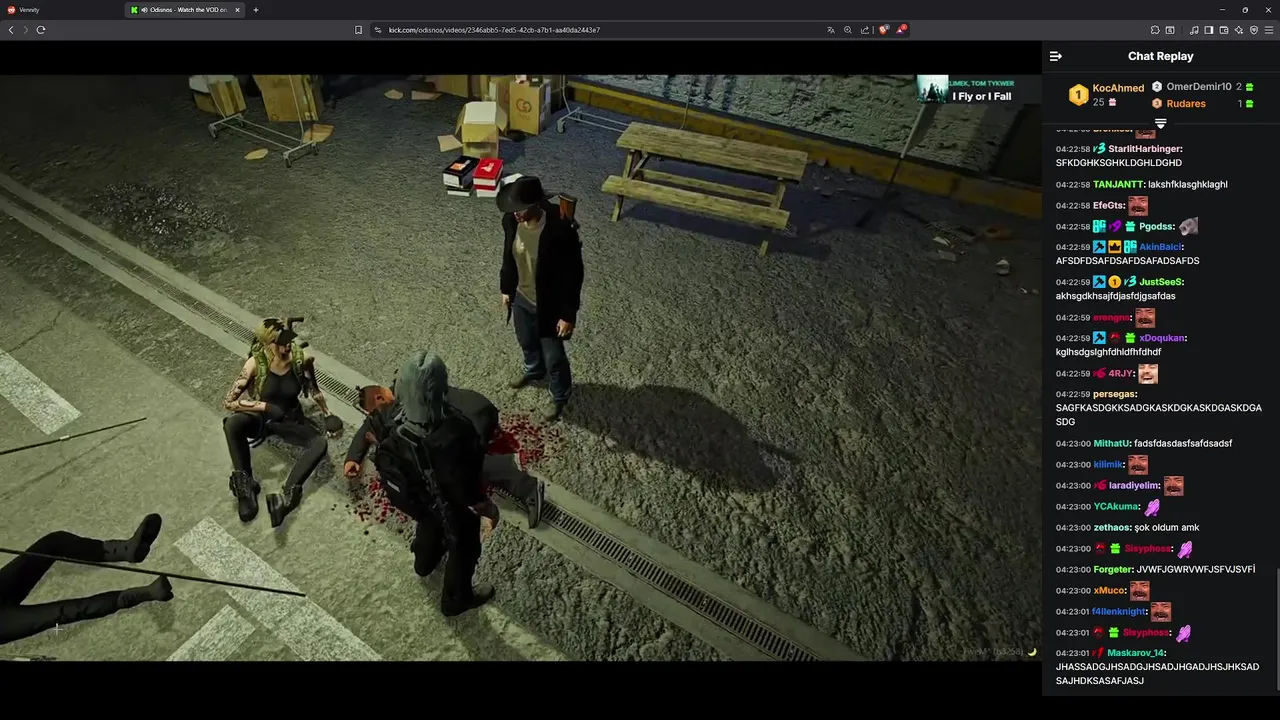Click the kick.com address bar URL
The image size is (1280, 720).
click(494, 30)
